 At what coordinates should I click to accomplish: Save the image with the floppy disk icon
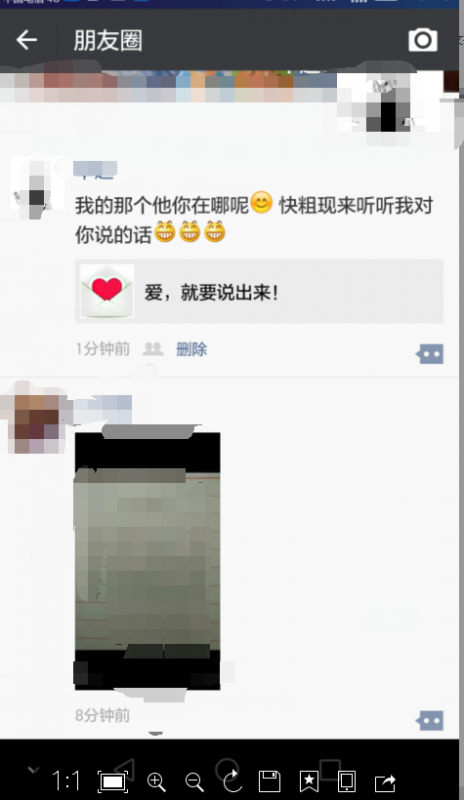coord(270,781)
